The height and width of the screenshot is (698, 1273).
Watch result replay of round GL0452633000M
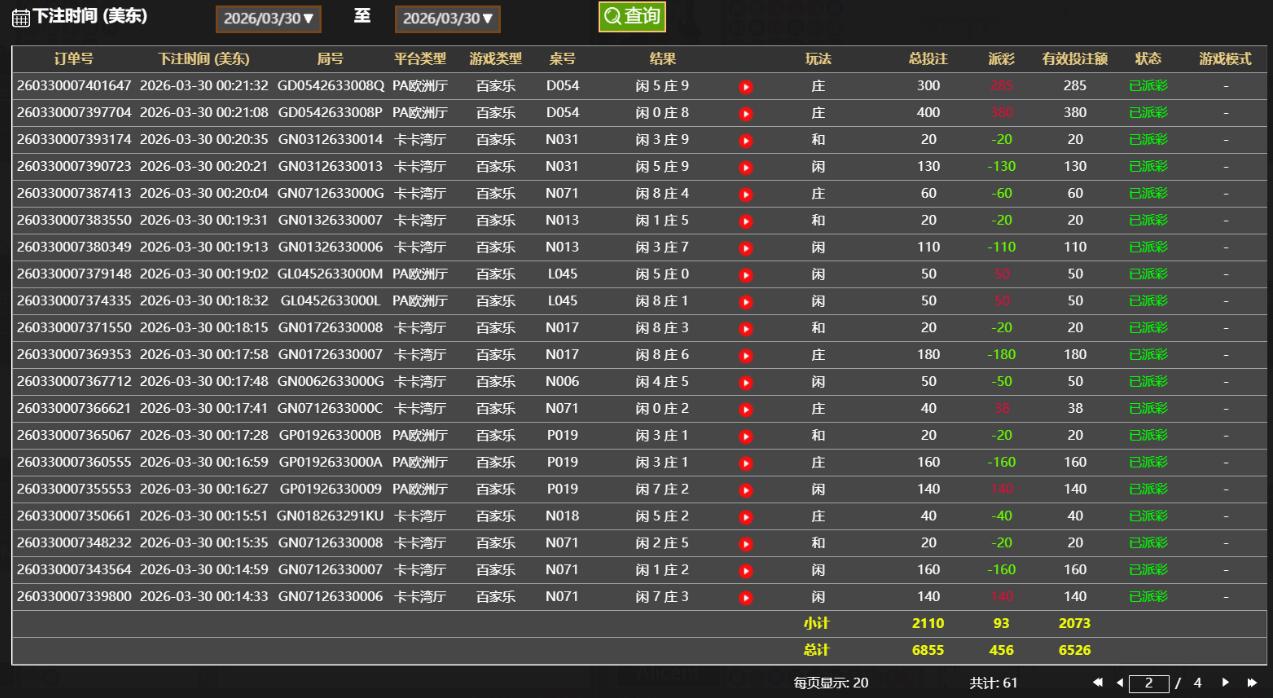click(745, 275)
